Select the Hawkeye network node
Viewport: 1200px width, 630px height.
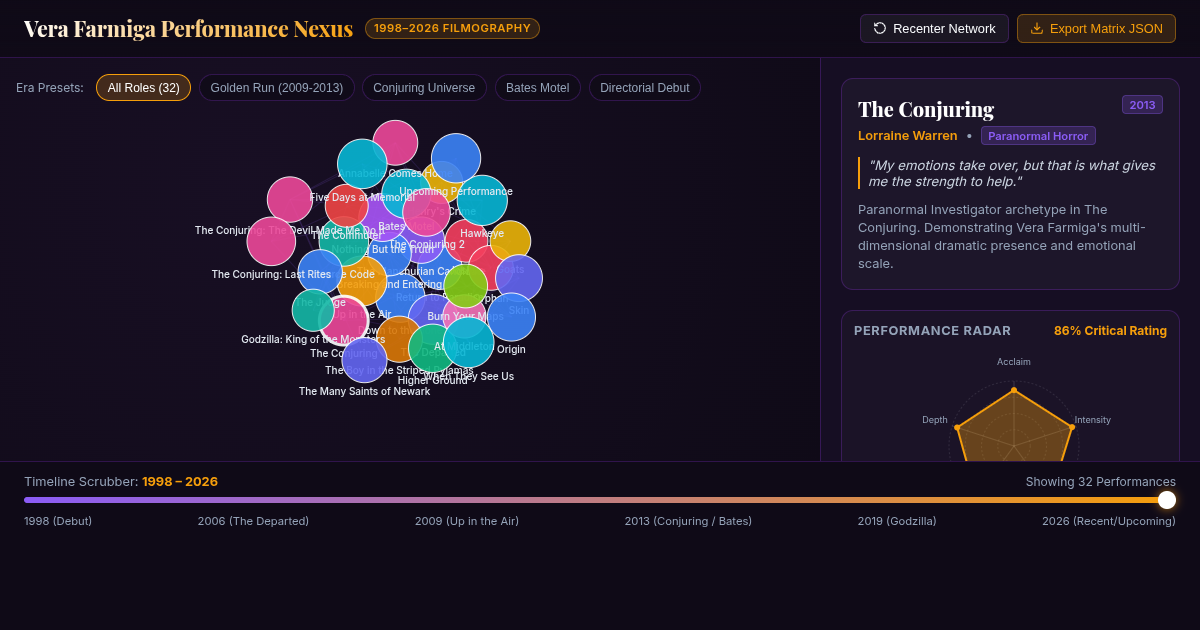pos(482,200)
